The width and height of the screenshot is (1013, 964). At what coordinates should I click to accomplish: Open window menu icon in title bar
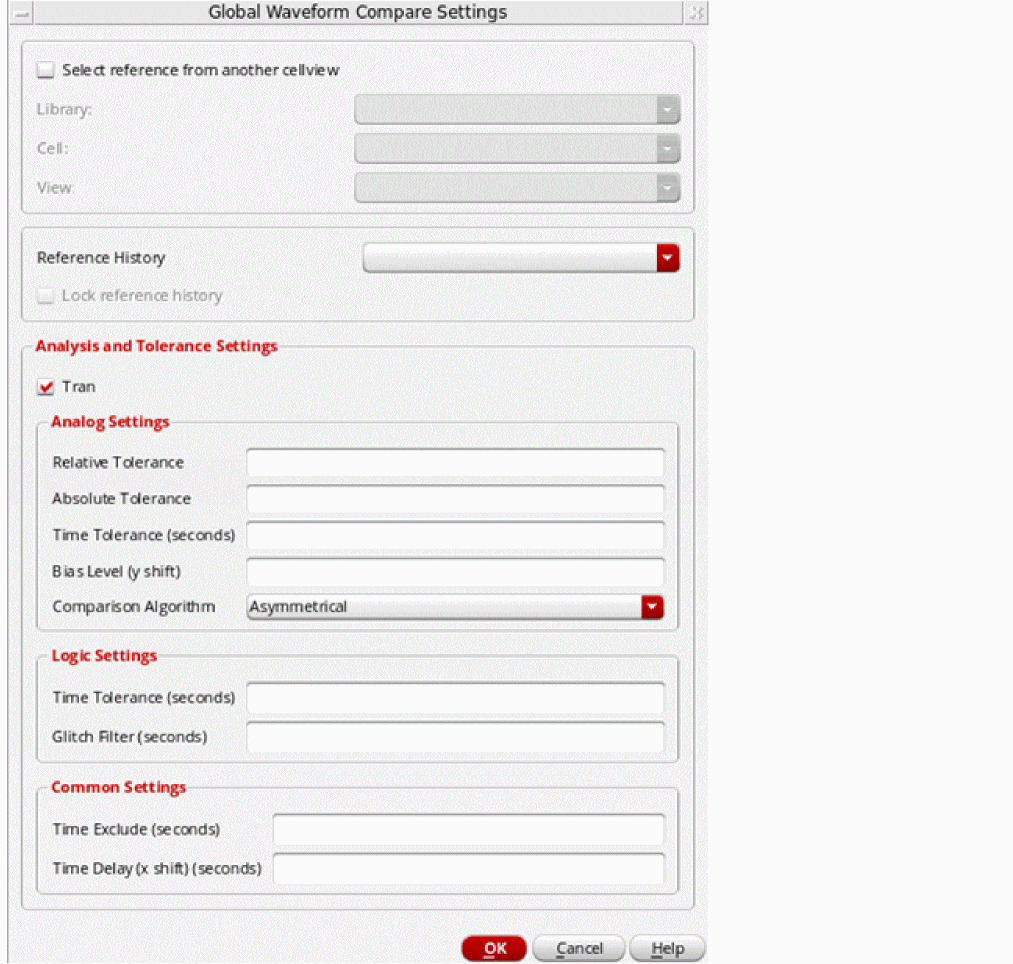[21, 12]
